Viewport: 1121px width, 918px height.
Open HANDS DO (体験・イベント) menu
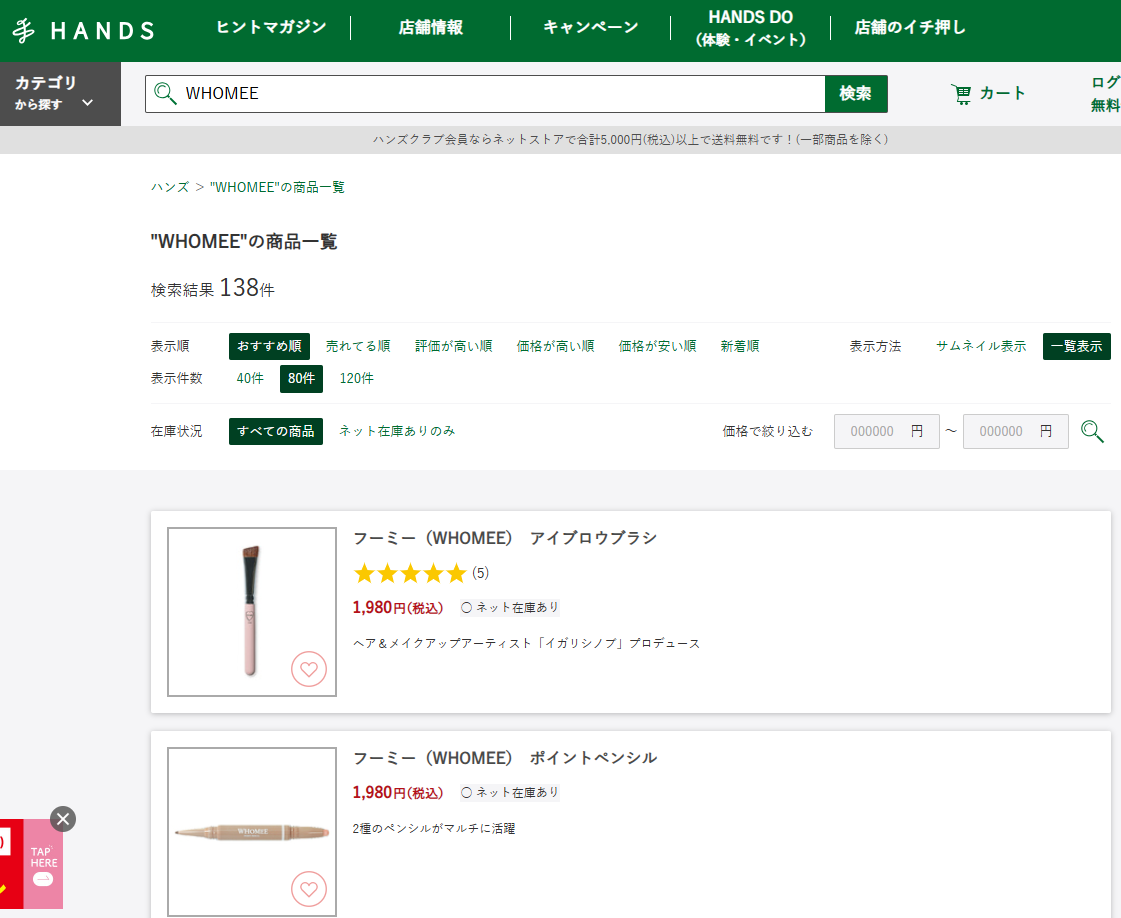(x=751, y=28)
